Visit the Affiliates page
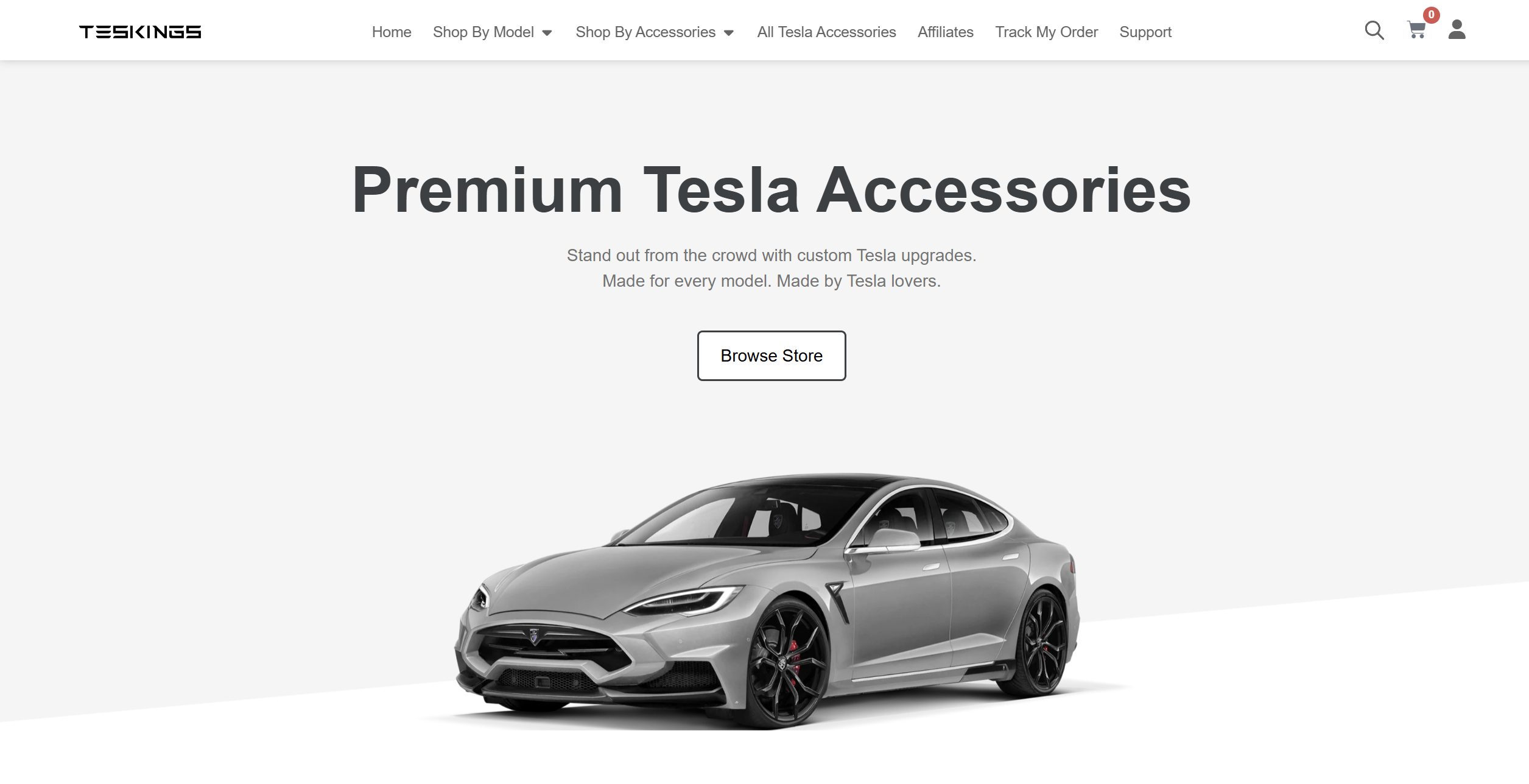Viewport: 1529px width, 784px height. 945,32
